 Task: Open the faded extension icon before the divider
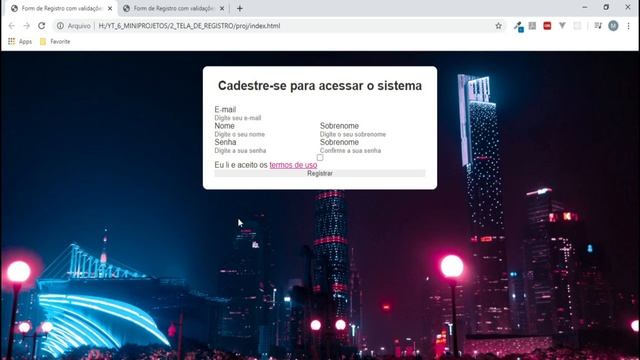tap(577, 26)
